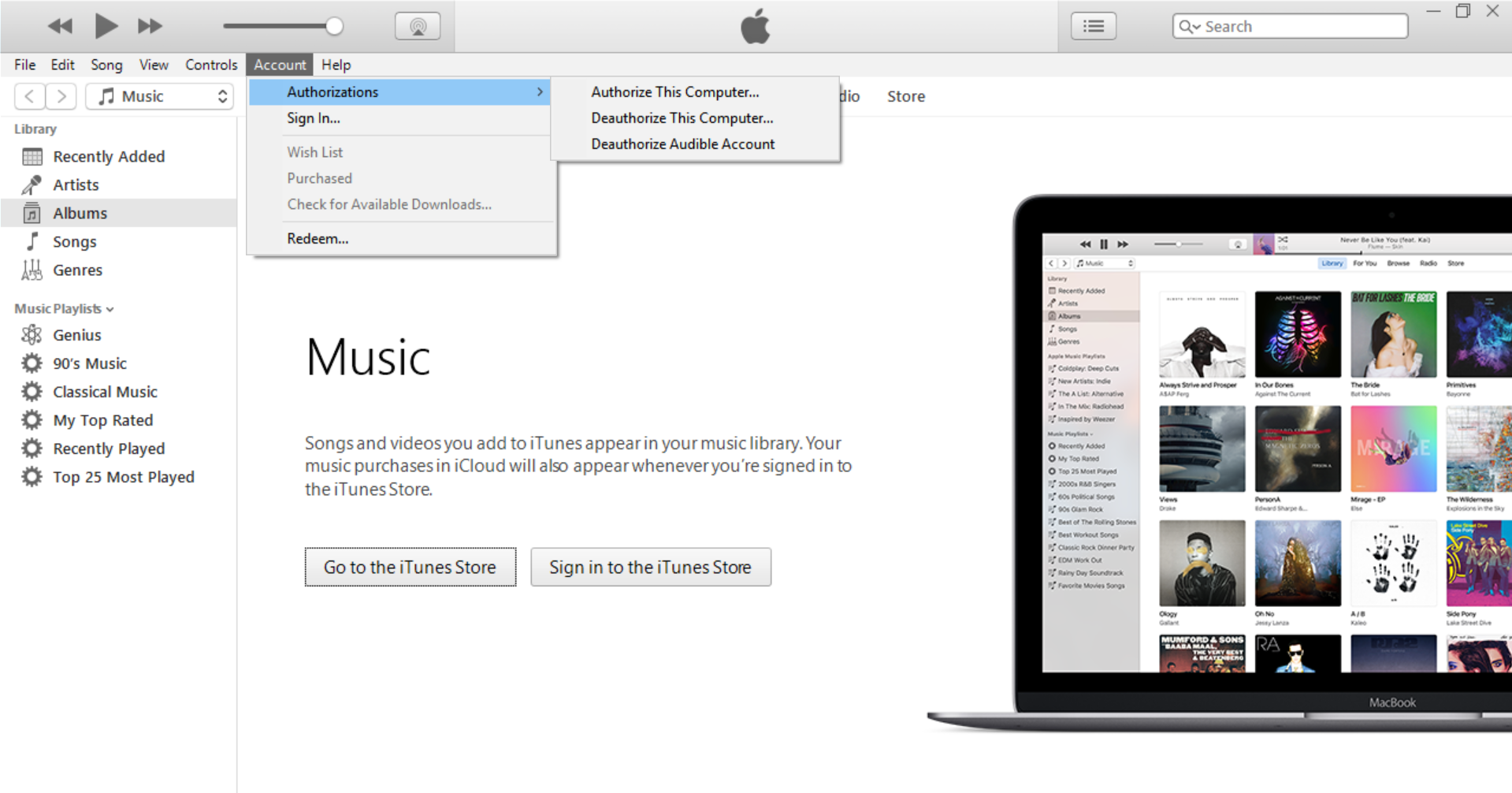Restore down the iTunes window
This screenshot has height=793, width=1512.
[1463, 11]
